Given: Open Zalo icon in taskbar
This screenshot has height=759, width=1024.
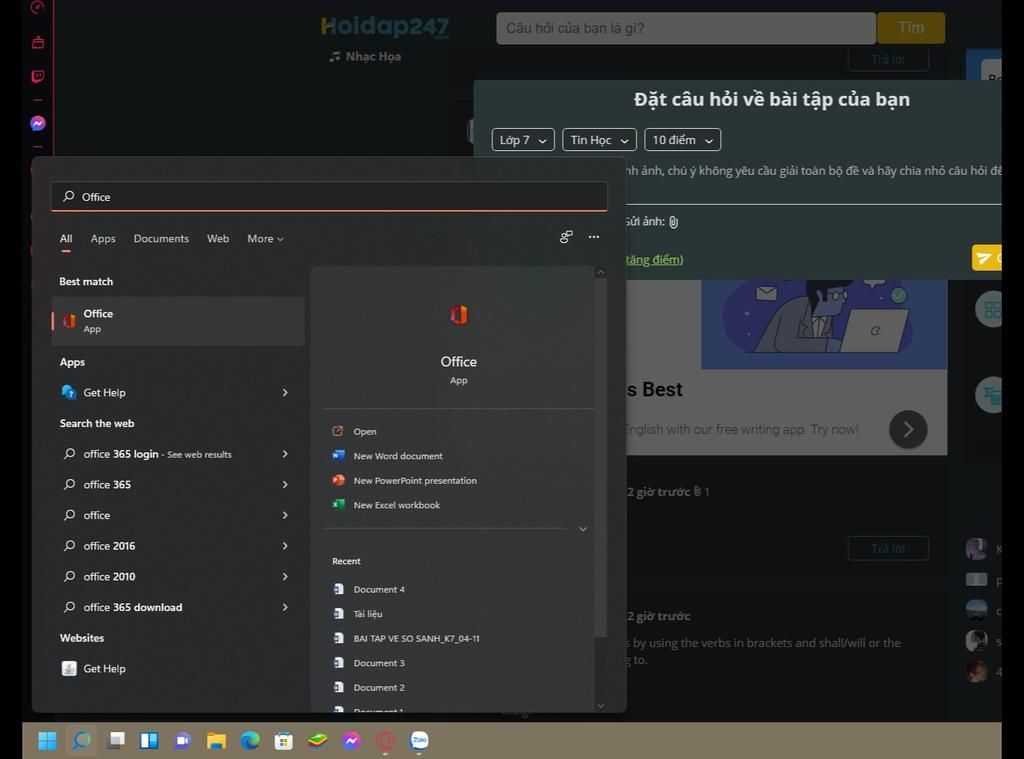Looking at the screenshot, I should pos(419,740).
